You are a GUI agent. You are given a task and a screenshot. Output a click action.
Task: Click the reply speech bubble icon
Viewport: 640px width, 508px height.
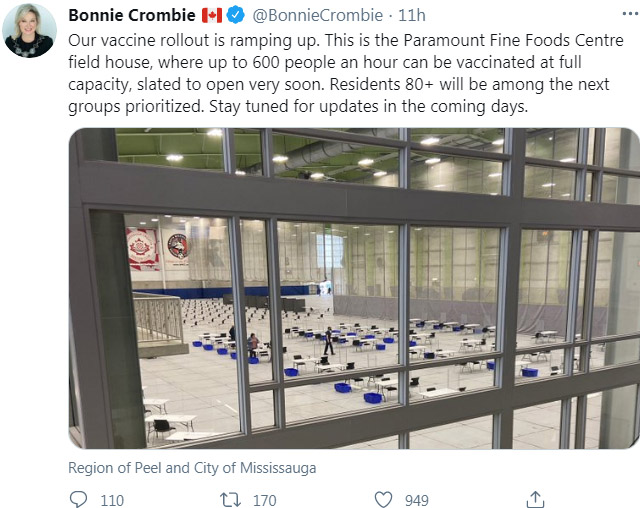pyautogui.click(x=79, y=499)
